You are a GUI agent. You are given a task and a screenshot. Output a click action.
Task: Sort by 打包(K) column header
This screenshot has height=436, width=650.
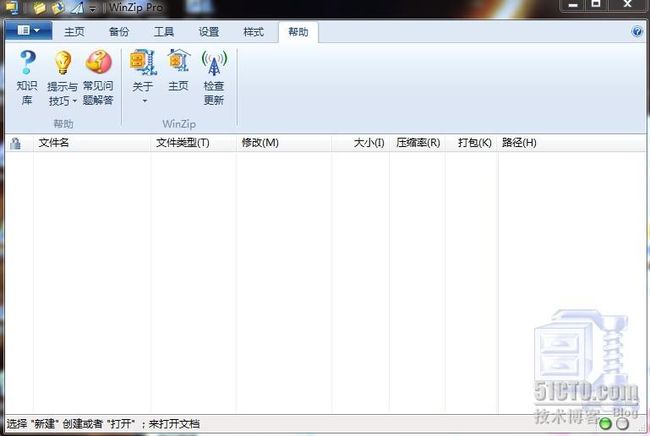[x=472, y=143]
